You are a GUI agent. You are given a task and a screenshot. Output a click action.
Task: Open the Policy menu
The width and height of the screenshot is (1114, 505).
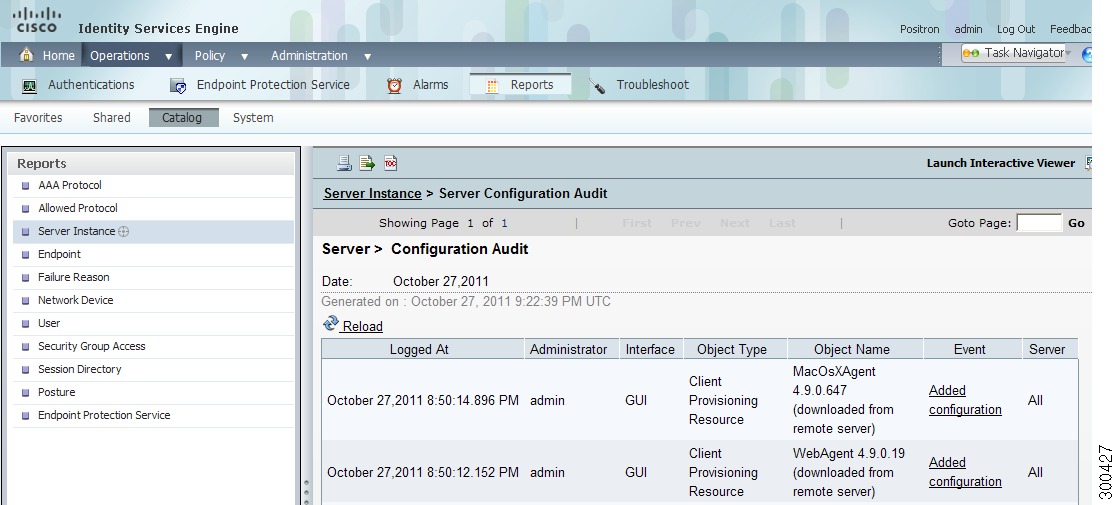point(210,55)
